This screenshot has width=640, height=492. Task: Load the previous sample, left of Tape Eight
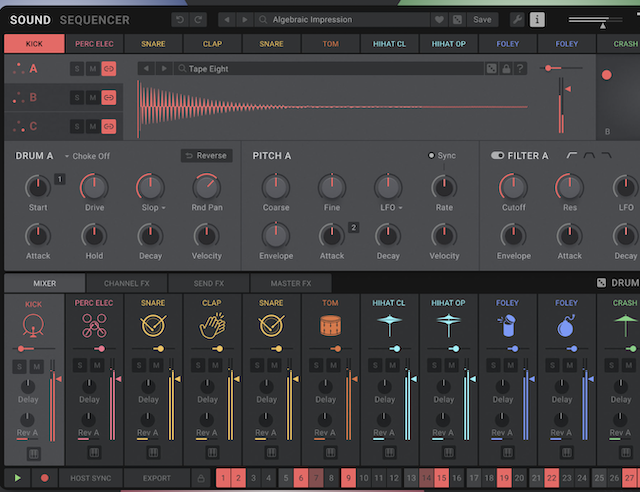coord(146,69)
